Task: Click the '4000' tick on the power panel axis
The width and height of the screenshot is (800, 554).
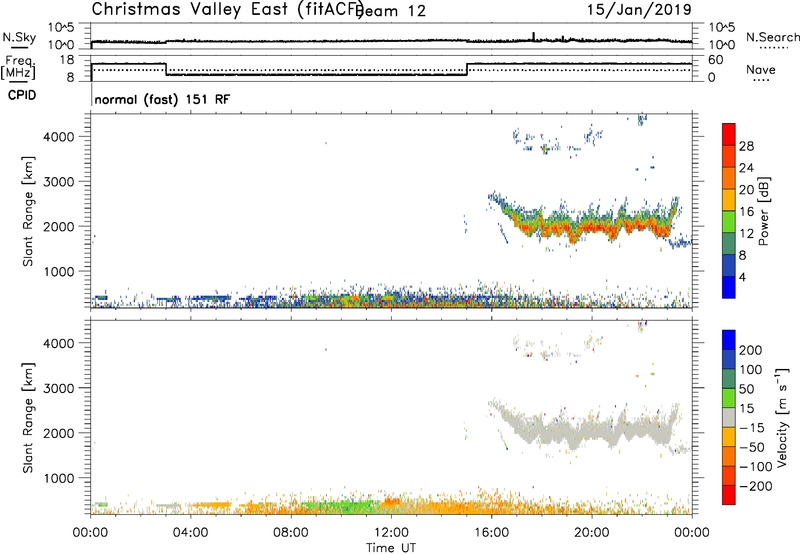Action: (59, 137)
